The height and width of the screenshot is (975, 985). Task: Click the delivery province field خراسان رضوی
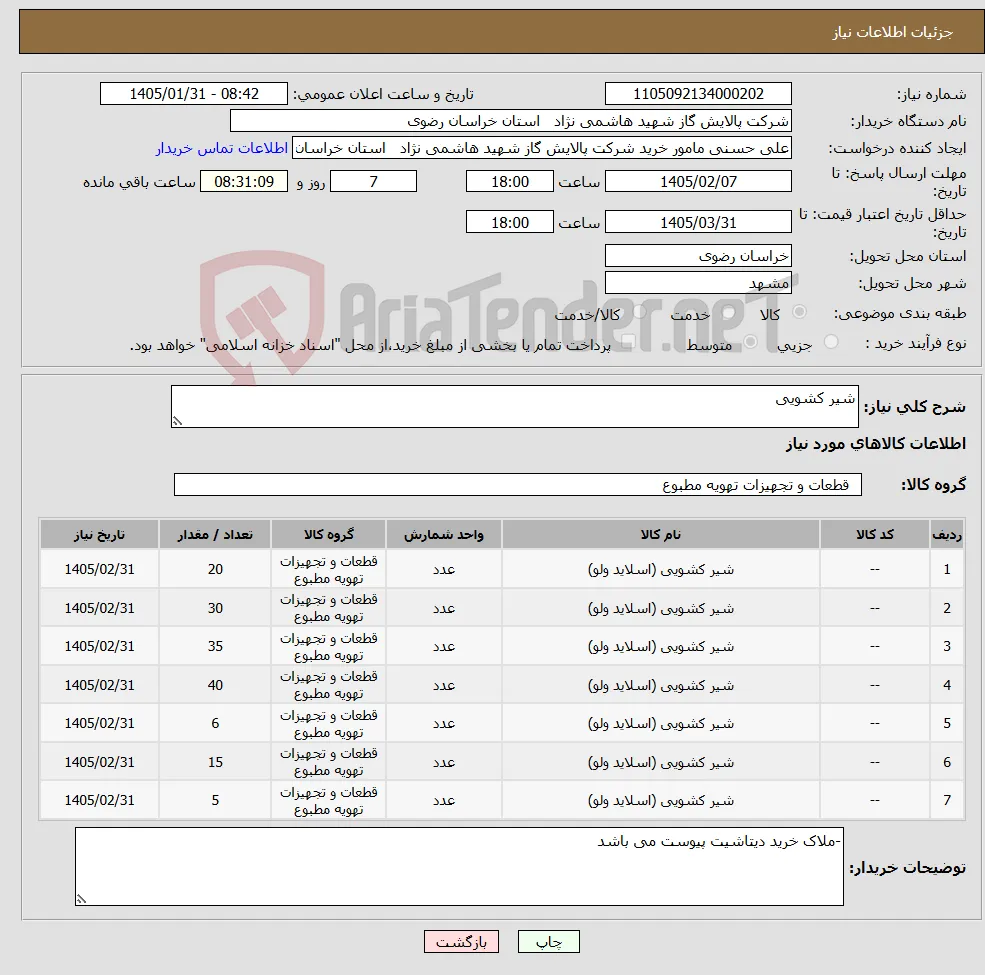tap(698, 256)
